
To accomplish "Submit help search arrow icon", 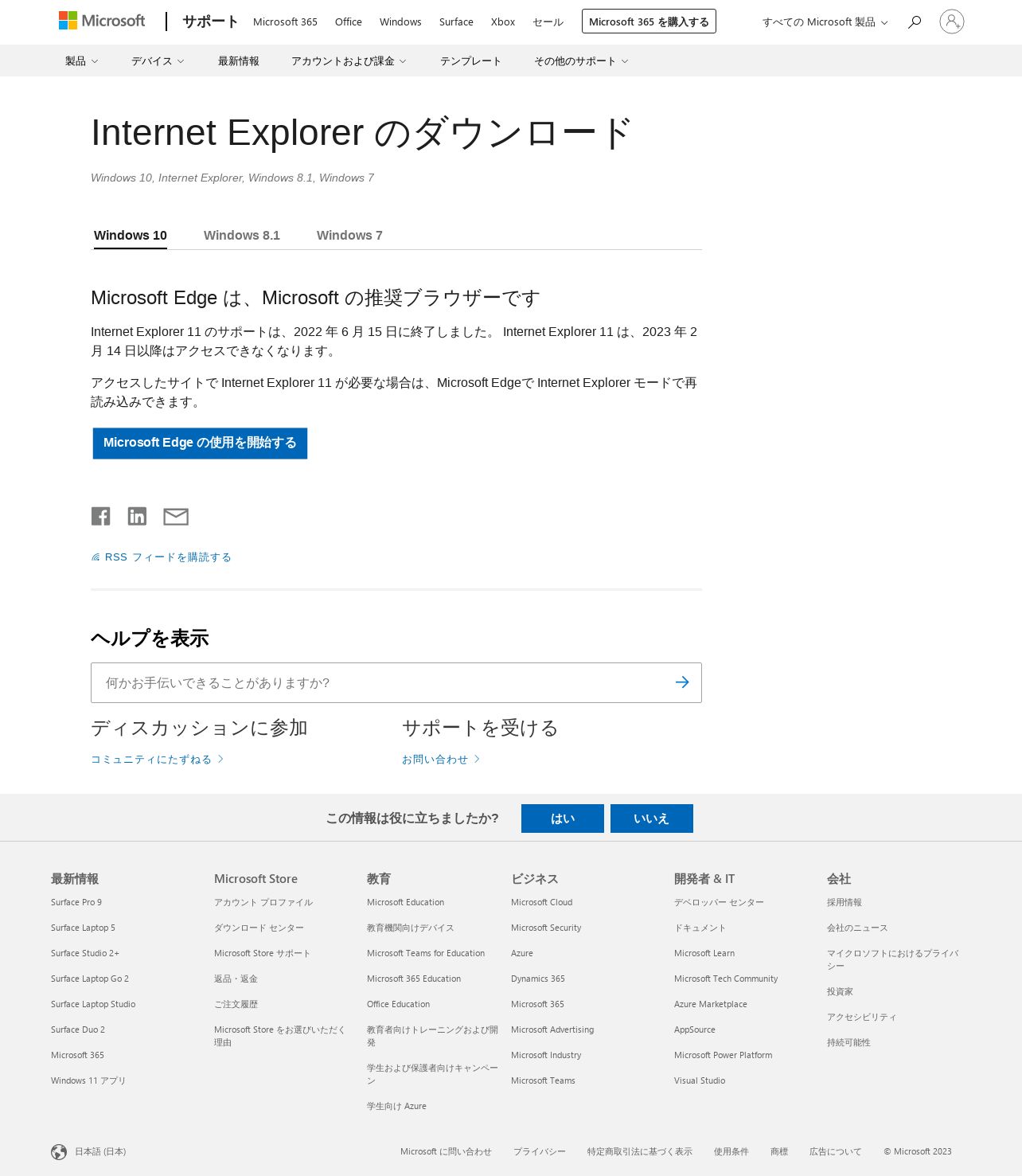I will pyautogui.click(x=682, y=682).
